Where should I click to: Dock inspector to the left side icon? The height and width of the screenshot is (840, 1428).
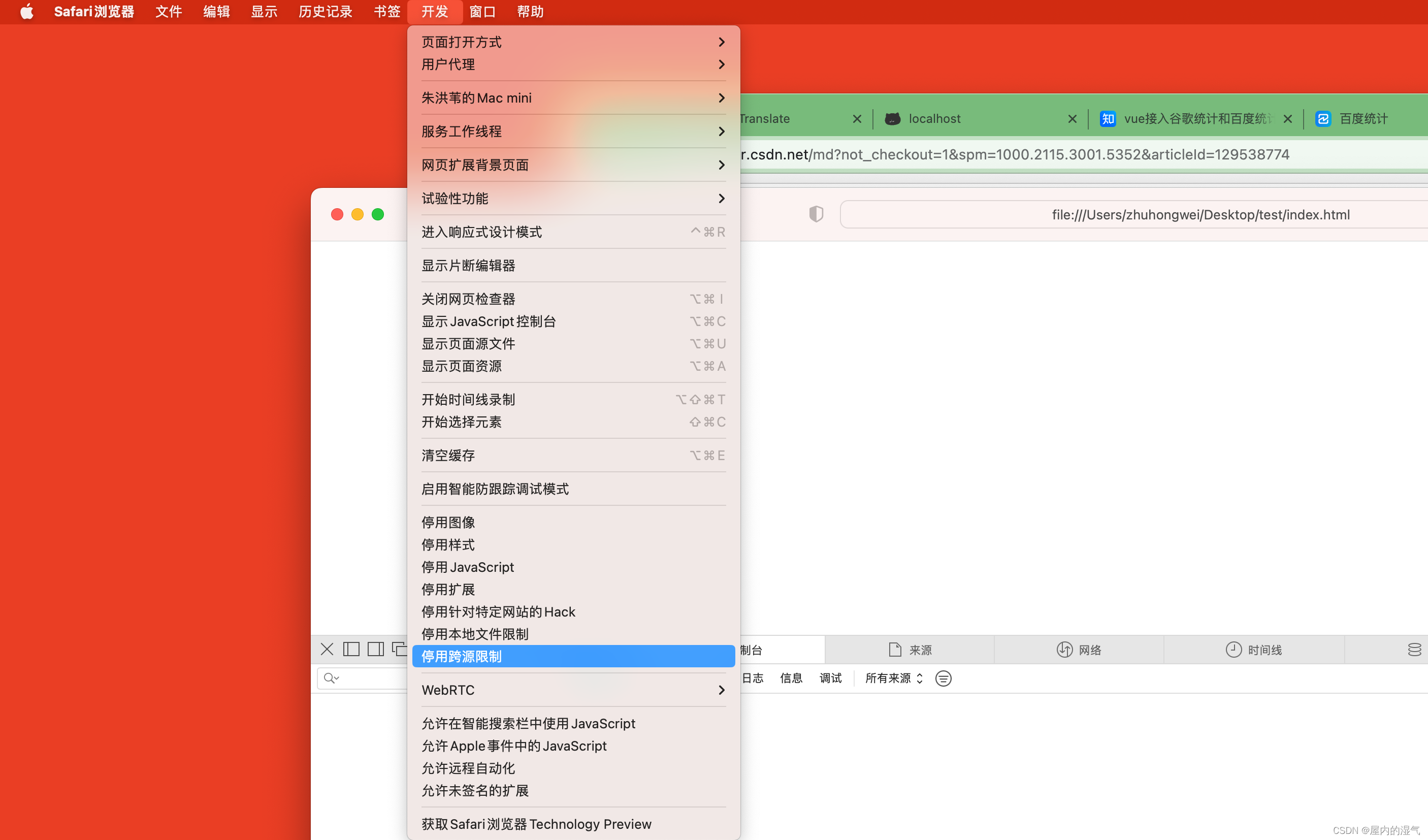pyautogui.click(x=351, y=649)
